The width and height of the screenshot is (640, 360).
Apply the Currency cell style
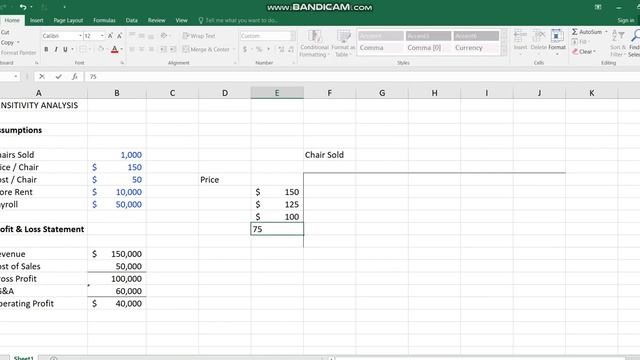point(476,48)
